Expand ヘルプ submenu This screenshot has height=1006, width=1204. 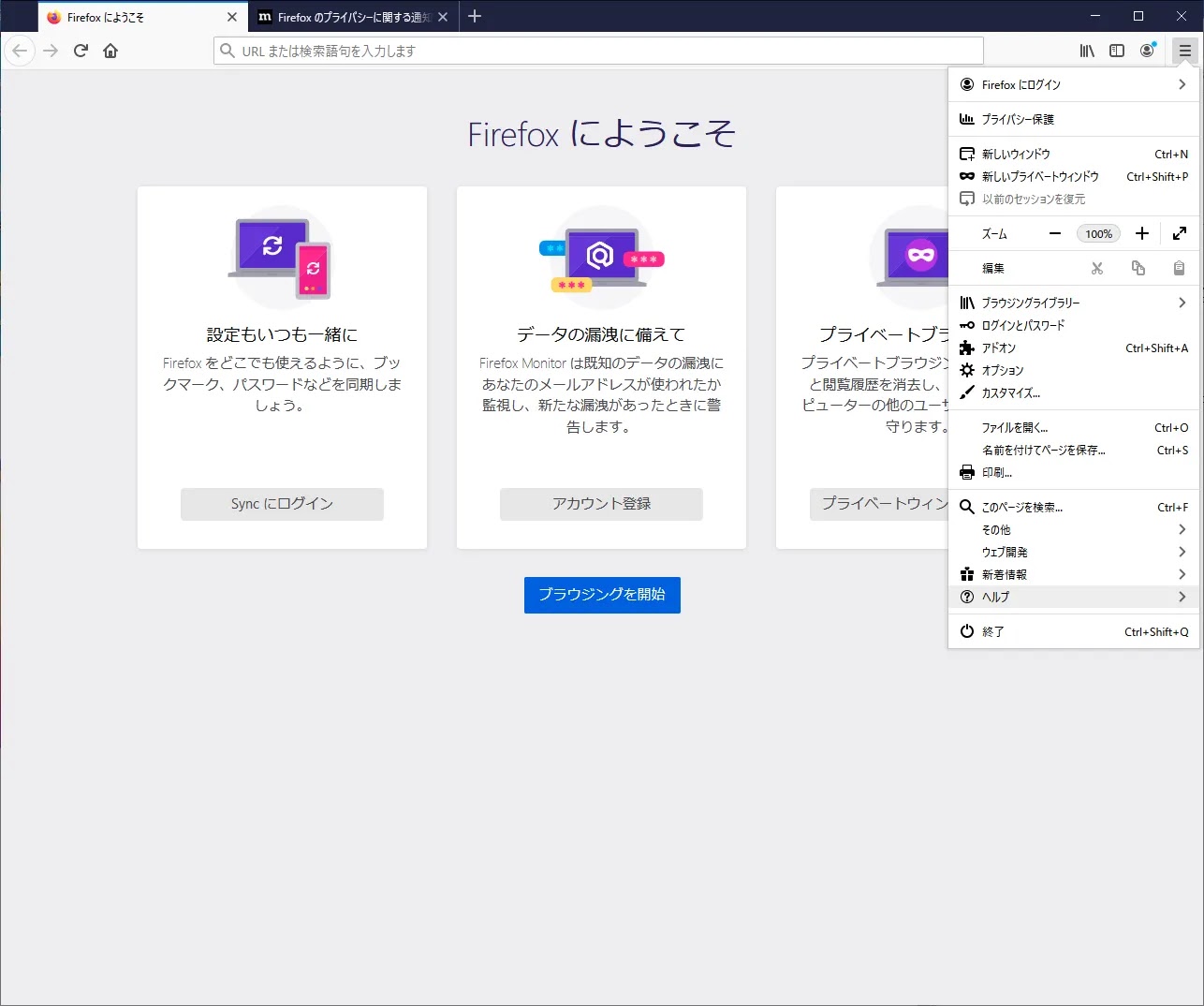click(1074, 597)
